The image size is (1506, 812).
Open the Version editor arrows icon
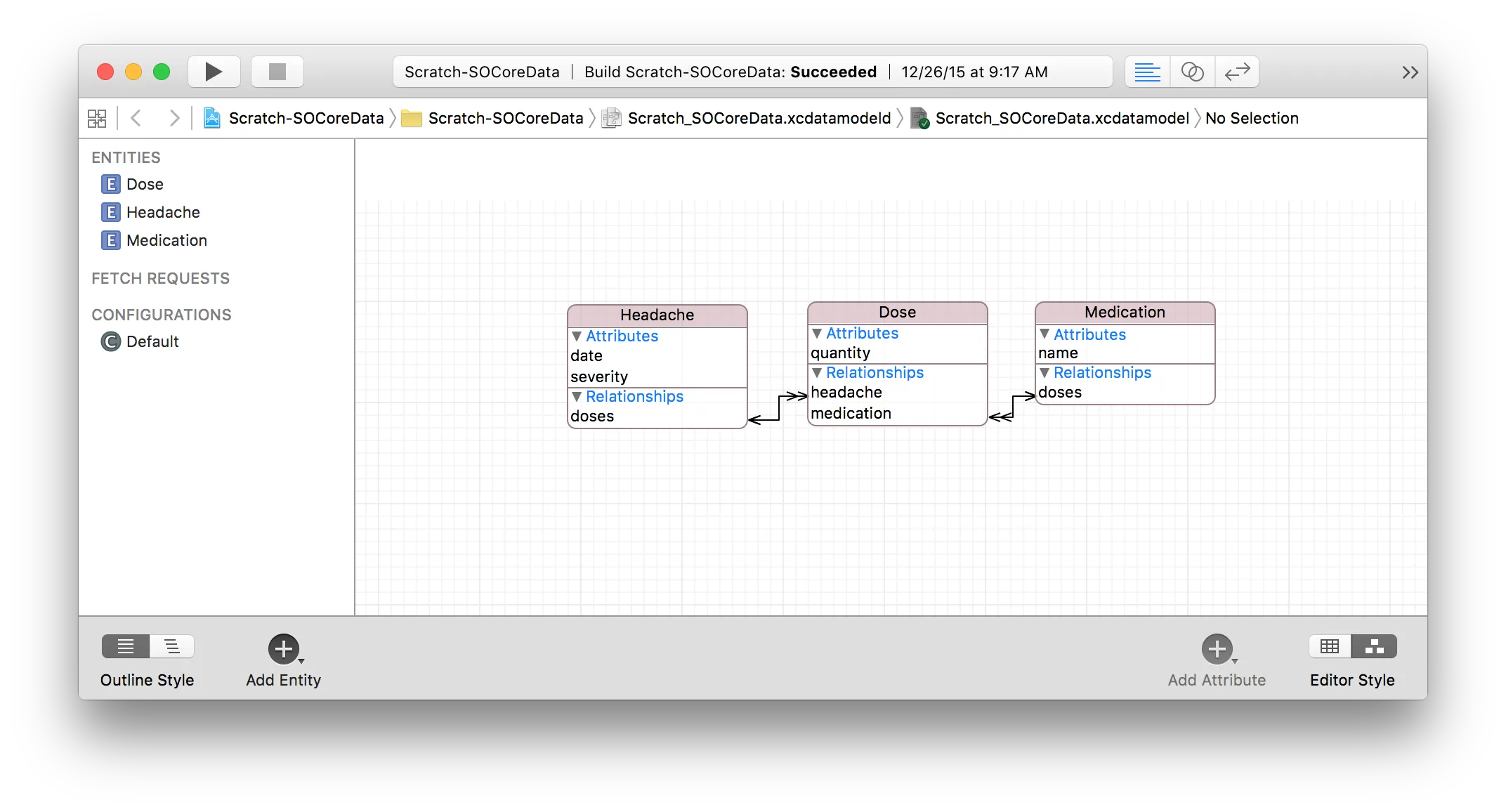pyautogui.click(x=1237, y=72)
